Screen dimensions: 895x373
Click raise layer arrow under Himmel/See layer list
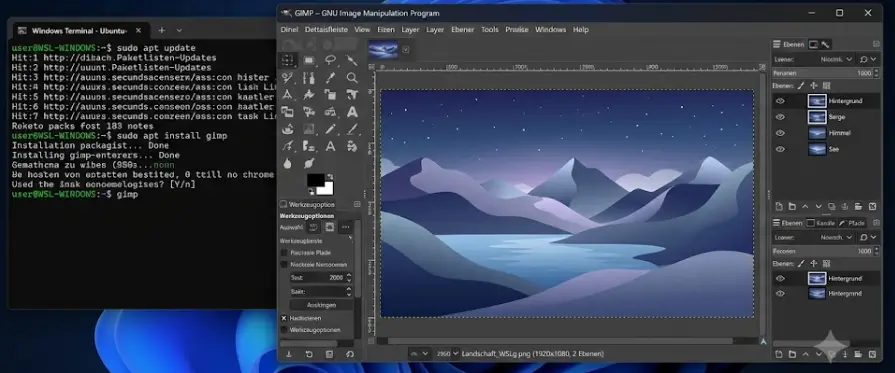805,206
